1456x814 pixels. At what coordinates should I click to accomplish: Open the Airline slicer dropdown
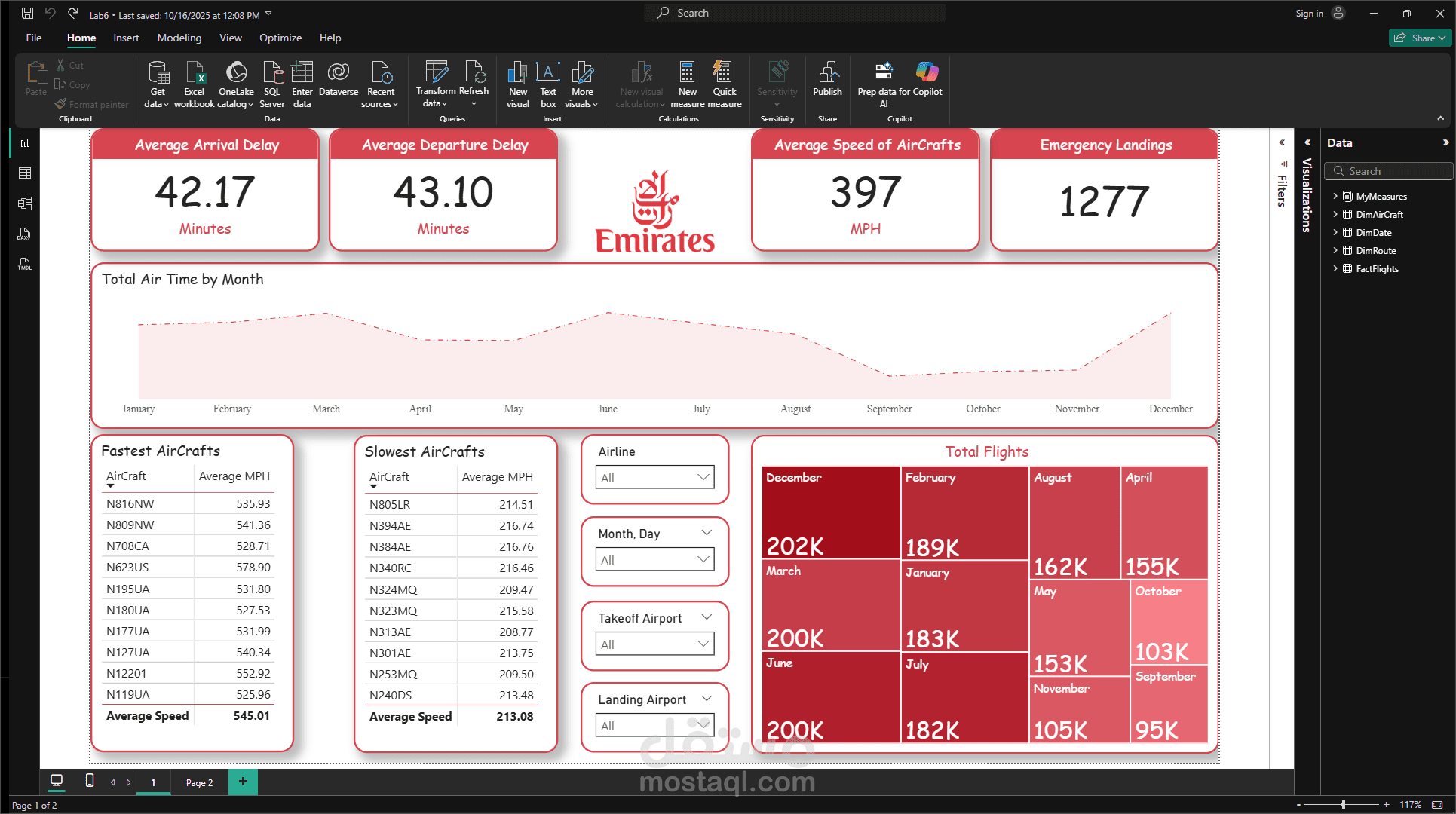click(x=654, y=477)
